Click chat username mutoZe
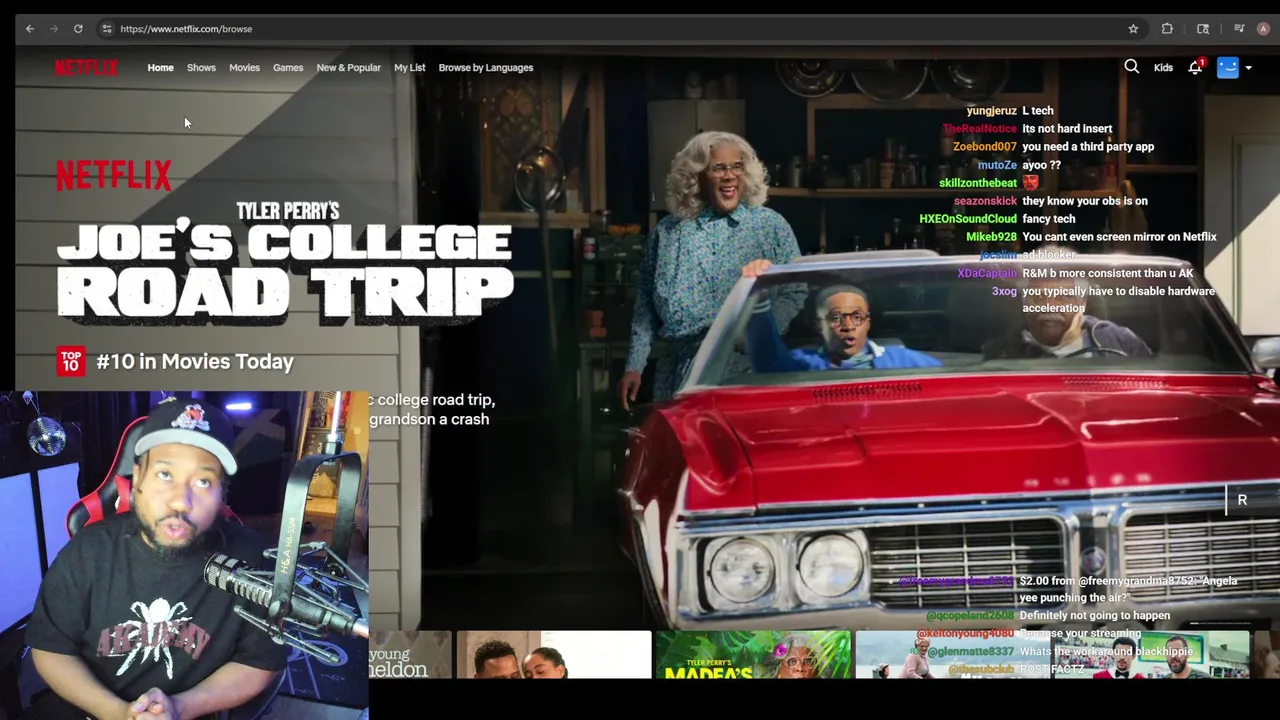This screenshot has height=720, width=1280. click(x=997, y=165)
